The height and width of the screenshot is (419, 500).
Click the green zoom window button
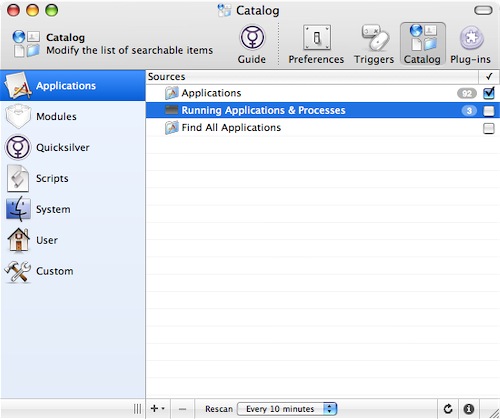[x=52, y=10]
